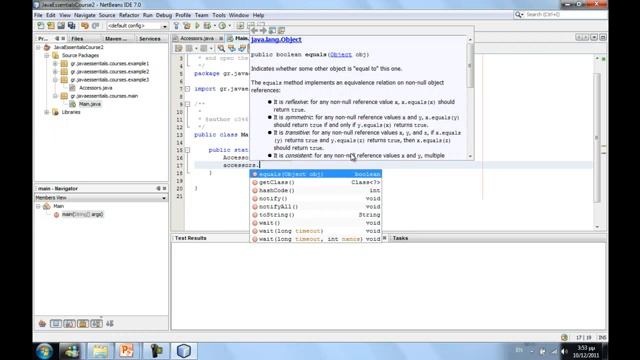Click the Javadoc open source icon
Viewport: 640px width, 360px height.
(282, 31)
